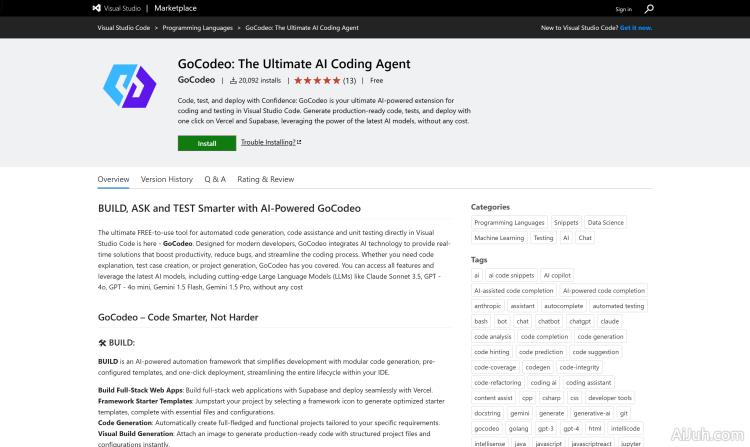Click the Get it now link

635,28
